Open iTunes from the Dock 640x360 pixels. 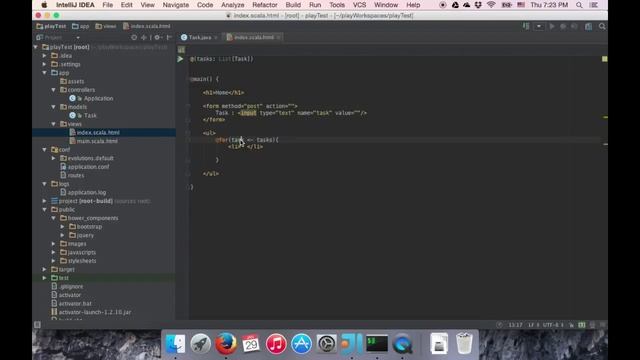[x=276, y=343]
